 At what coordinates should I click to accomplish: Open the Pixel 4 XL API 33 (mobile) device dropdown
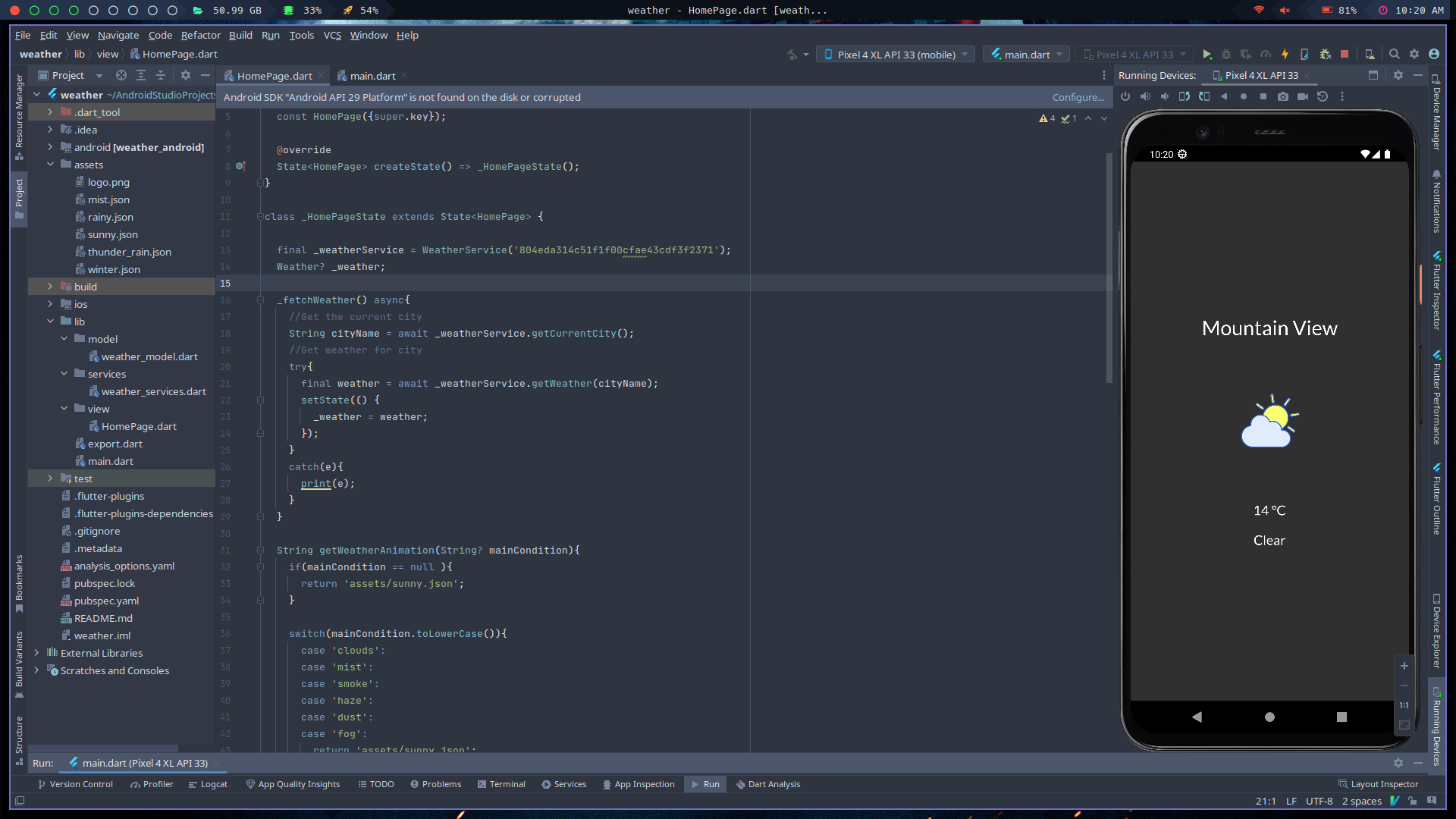click(x=896, y=55)
